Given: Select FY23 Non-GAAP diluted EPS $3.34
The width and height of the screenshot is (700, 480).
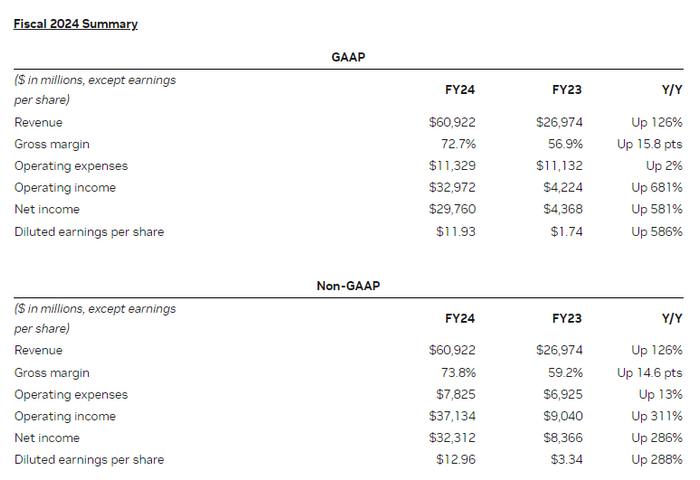Looking at the screenshot, I should [x=565, y=460].
